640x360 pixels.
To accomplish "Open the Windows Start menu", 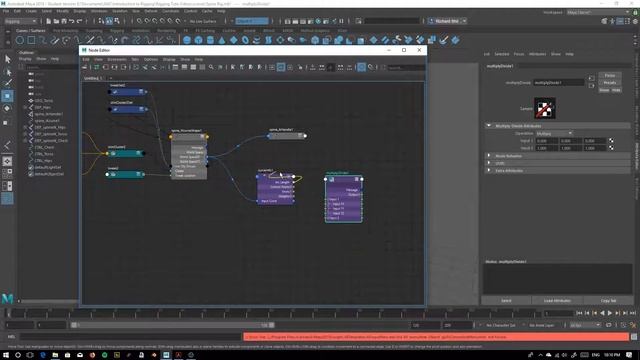I will [x=6, y=355].
